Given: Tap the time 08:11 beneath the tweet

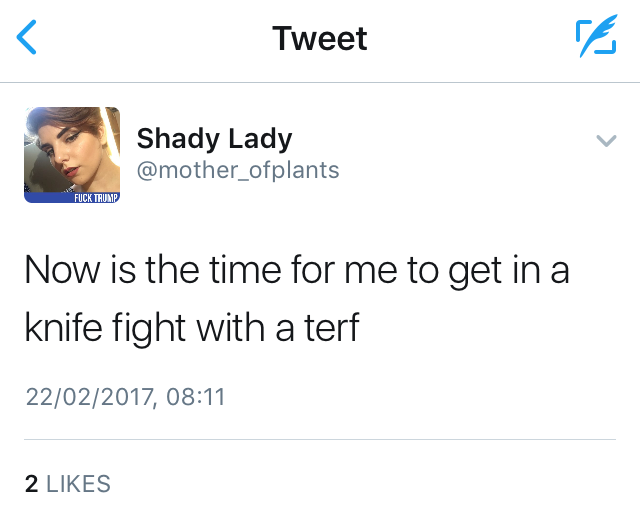Looking at the screenshot, I should (x=196, y=397).
